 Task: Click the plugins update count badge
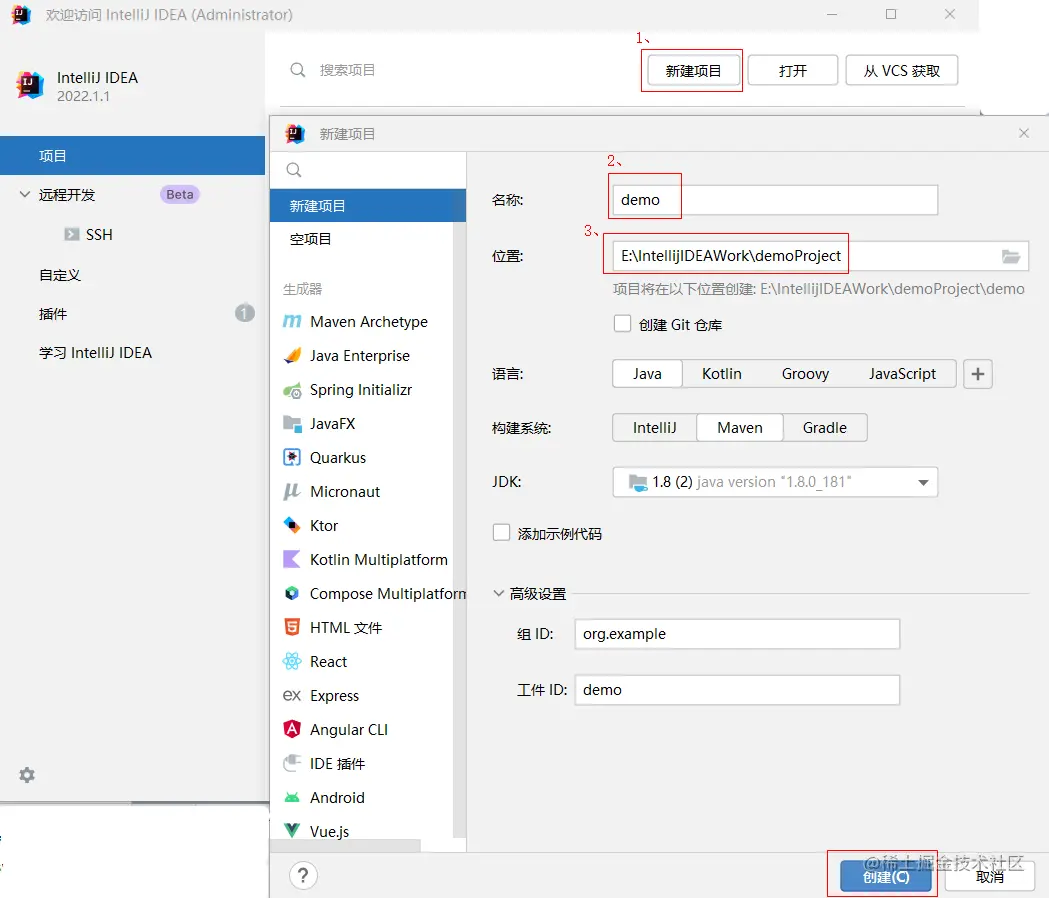245,312
